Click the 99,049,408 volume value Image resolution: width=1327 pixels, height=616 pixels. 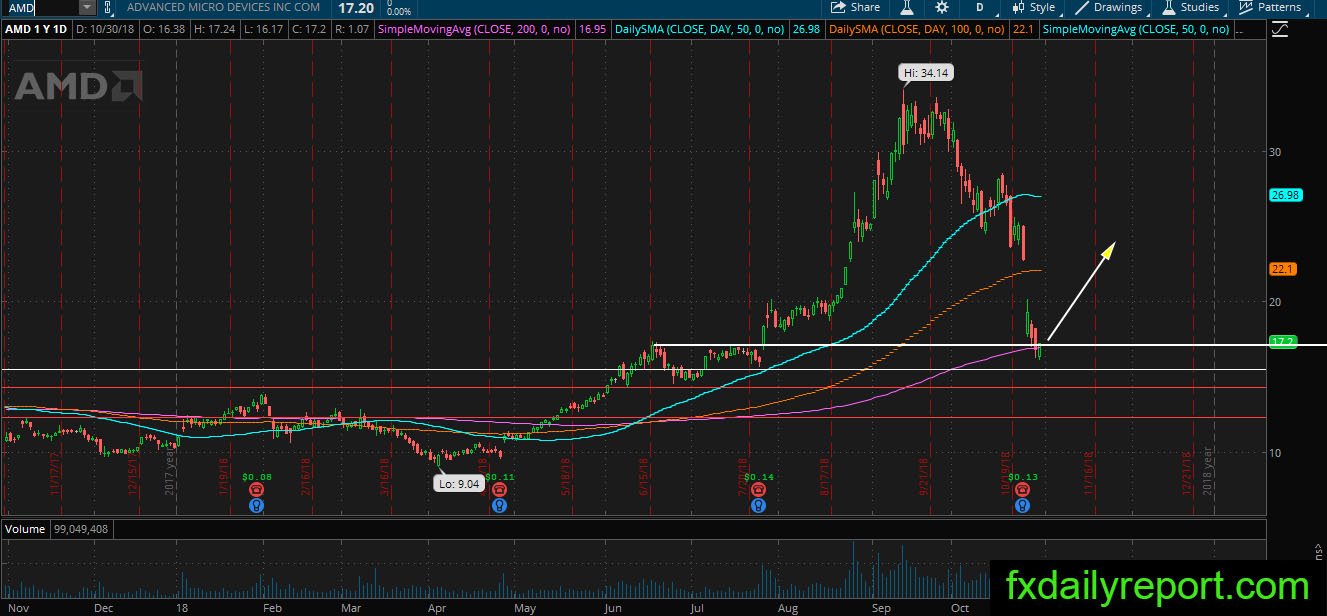[x=82, y=528]
